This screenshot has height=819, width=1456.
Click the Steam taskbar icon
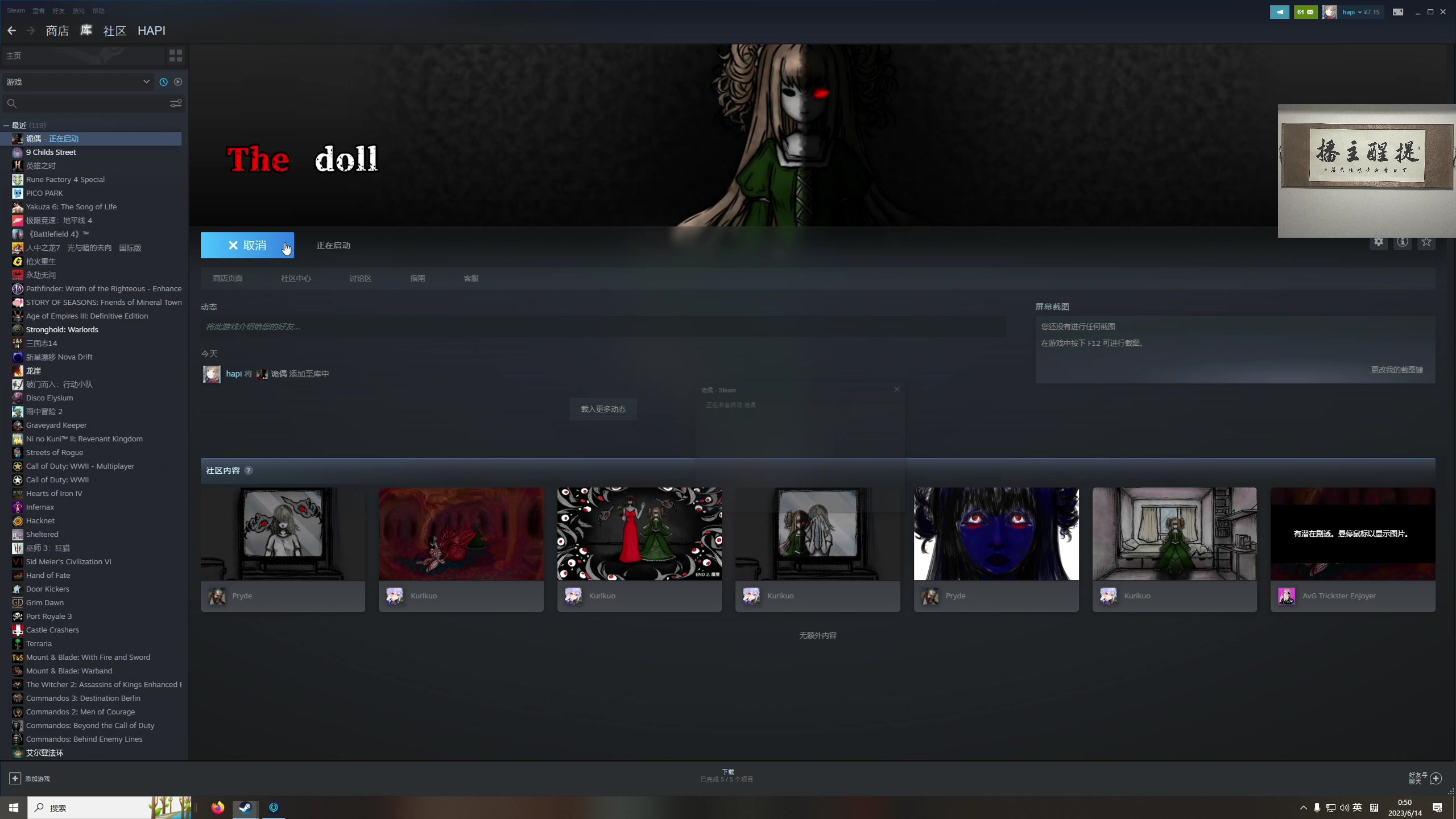click(245, 808)
